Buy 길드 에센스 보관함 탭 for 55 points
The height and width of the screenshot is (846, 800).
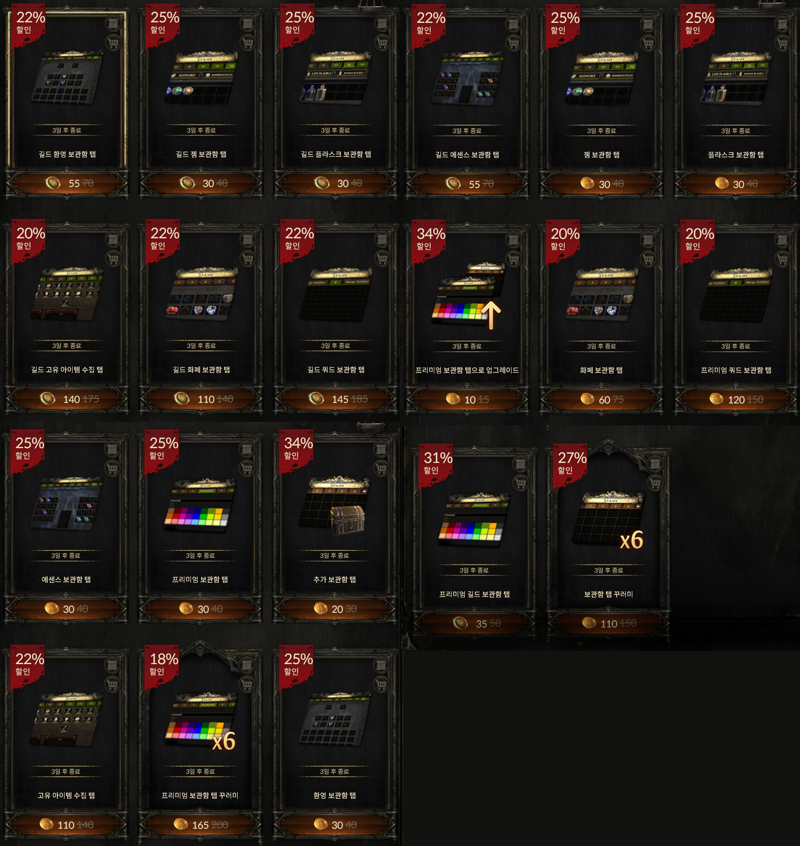click(467, 184)
